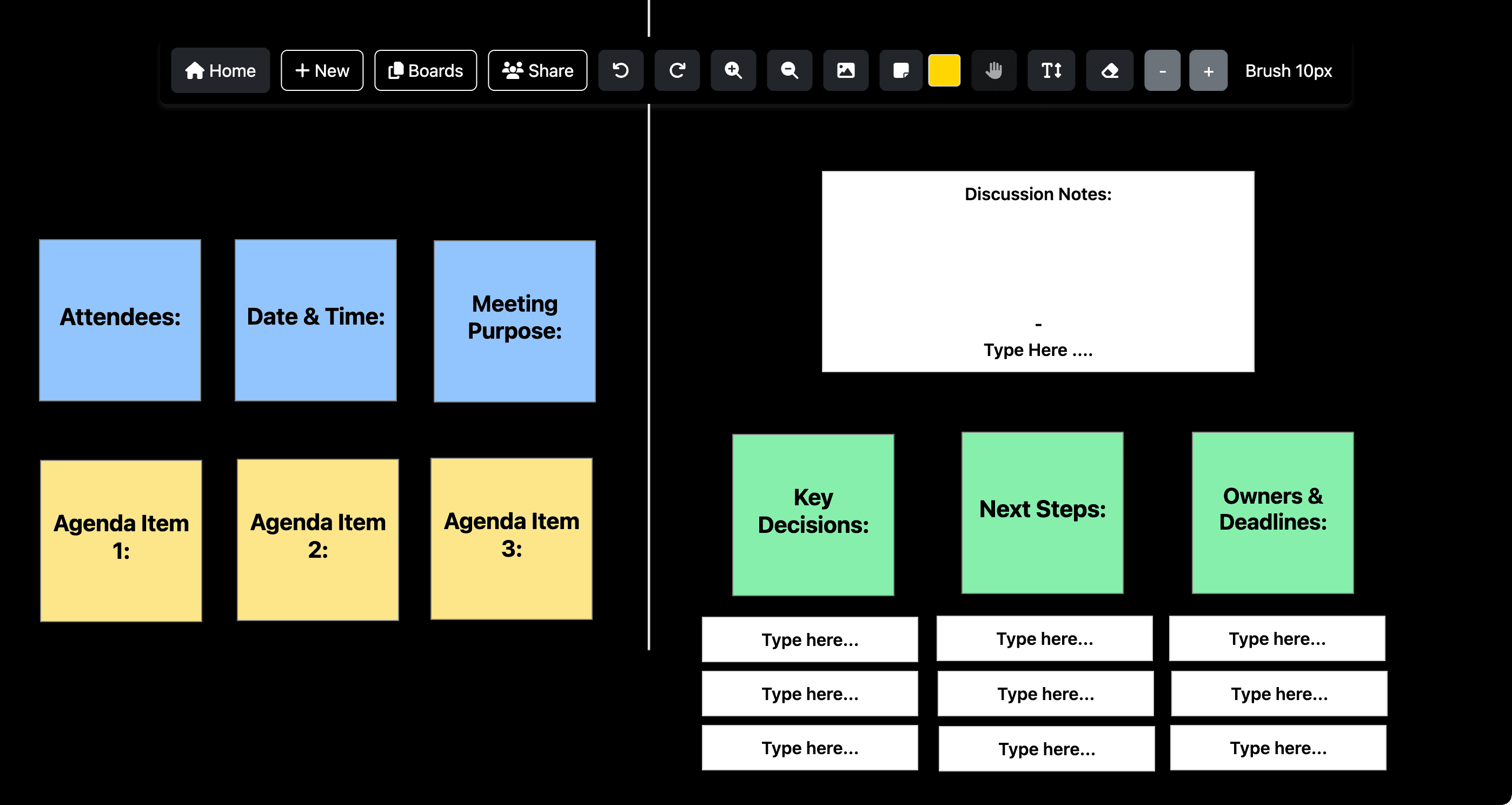Decrease brush size with minus button
The width and height of the screenshot is (1512, 805).
(x=1162, y=70)
